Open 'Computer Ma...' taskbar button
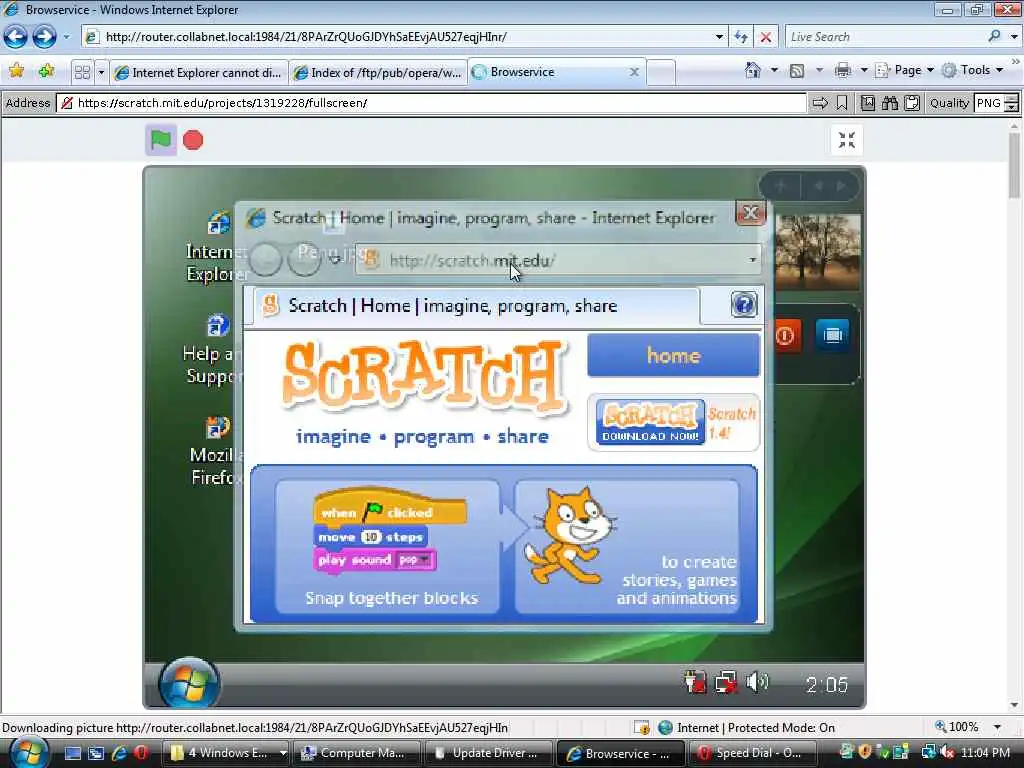The image size is (1024, 768). pos(355,753)
